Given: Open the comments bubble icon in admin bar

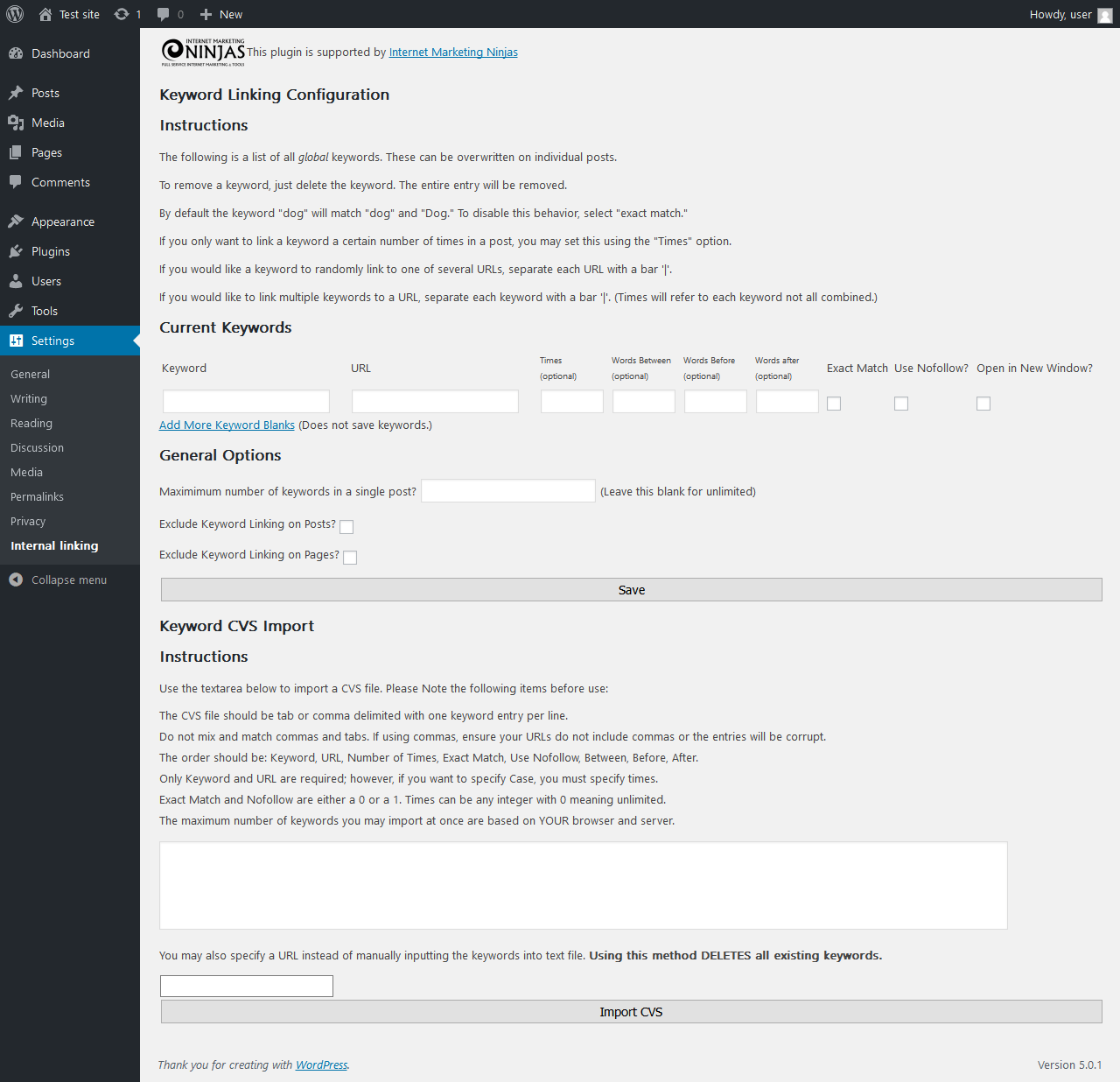Looking at the screenshot, I should click(164, 14).
